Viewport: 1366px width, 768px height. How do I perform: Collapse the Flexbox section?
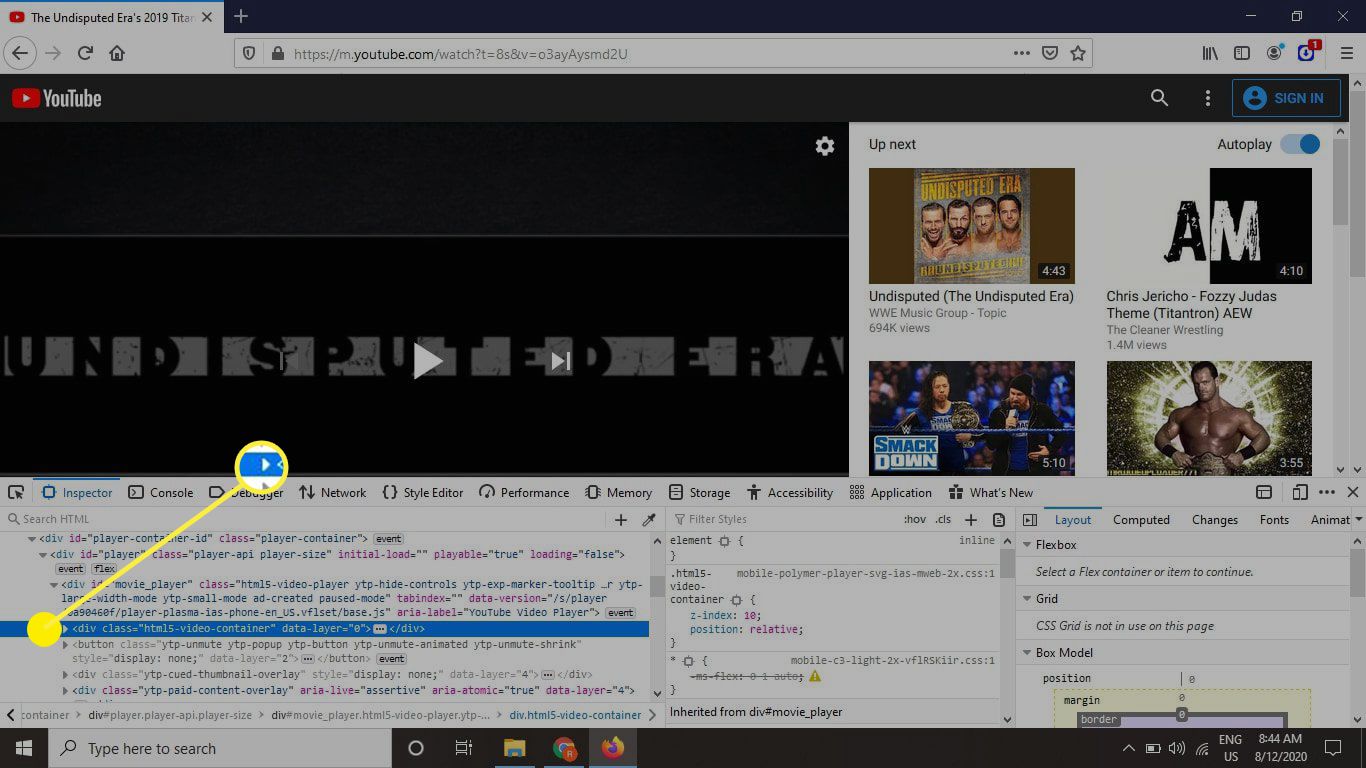click(x=1027, y=545)
